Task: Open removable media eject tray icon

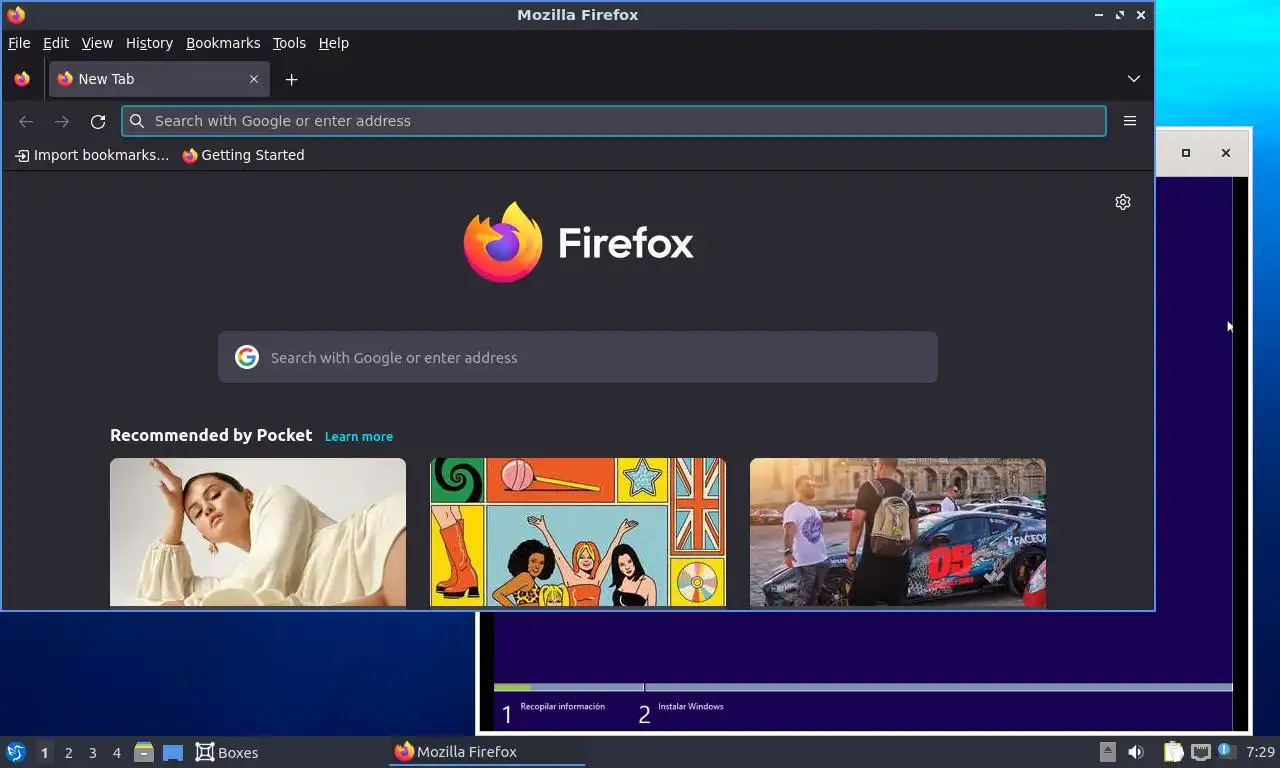Action: [1107, 752]
